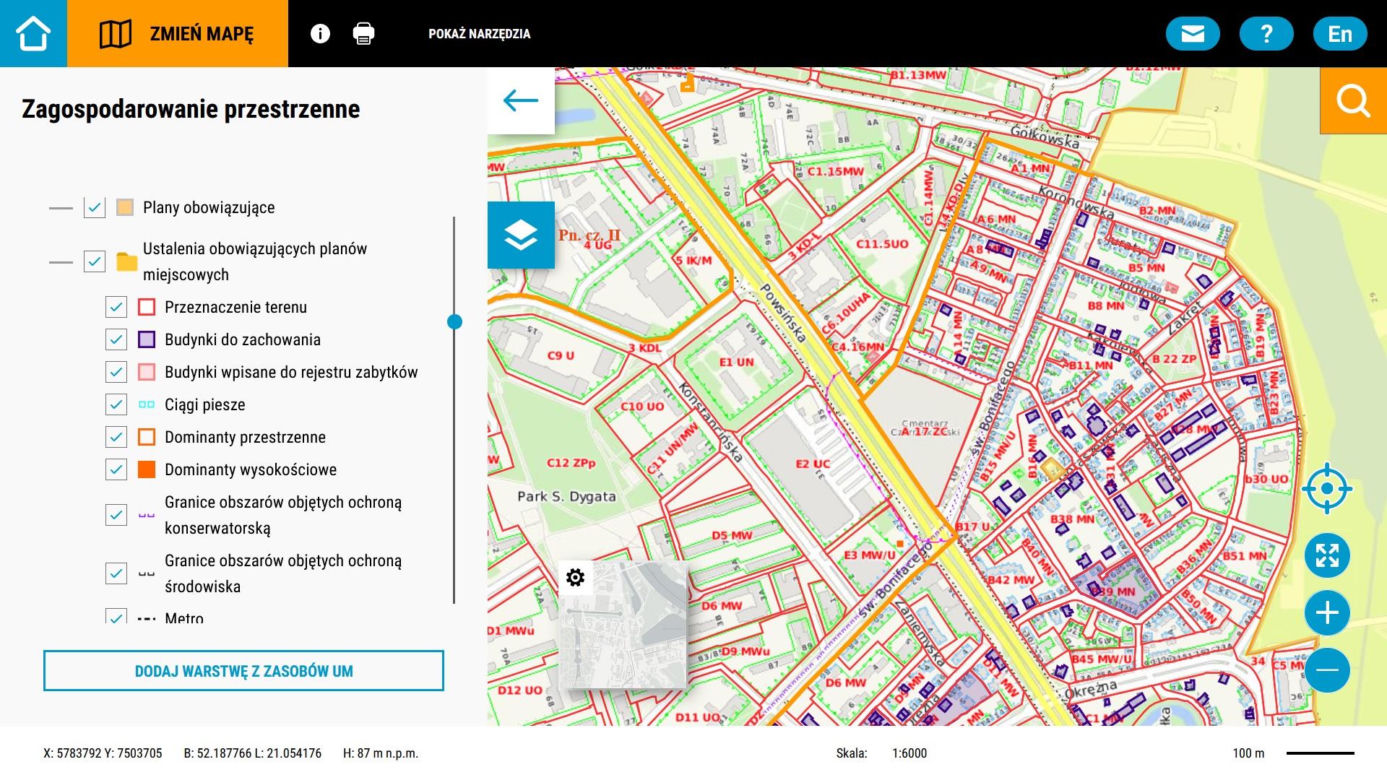Click the Plany obowiązujące legend swatch

tap(125, 208)
